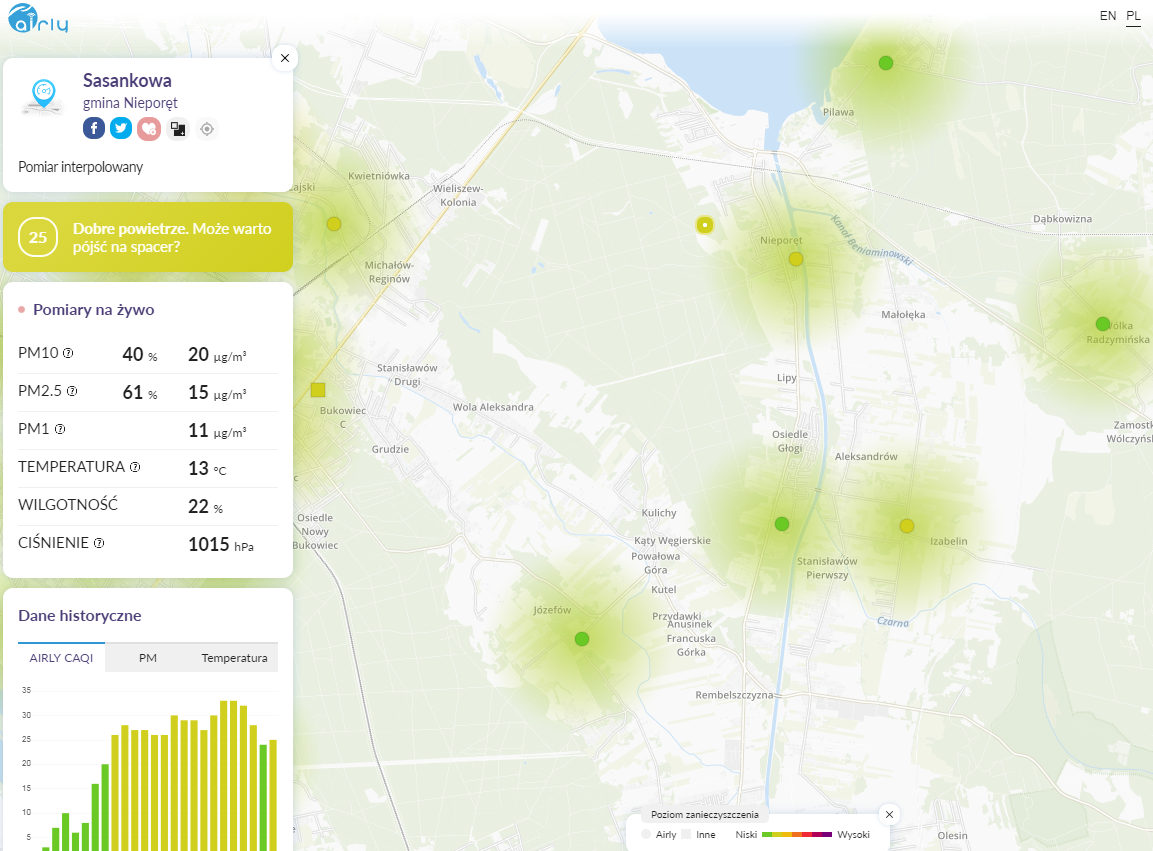Select the square yellow marker near Bukowiec
The image size is (1153, 851).
click(x=318, y=390)
